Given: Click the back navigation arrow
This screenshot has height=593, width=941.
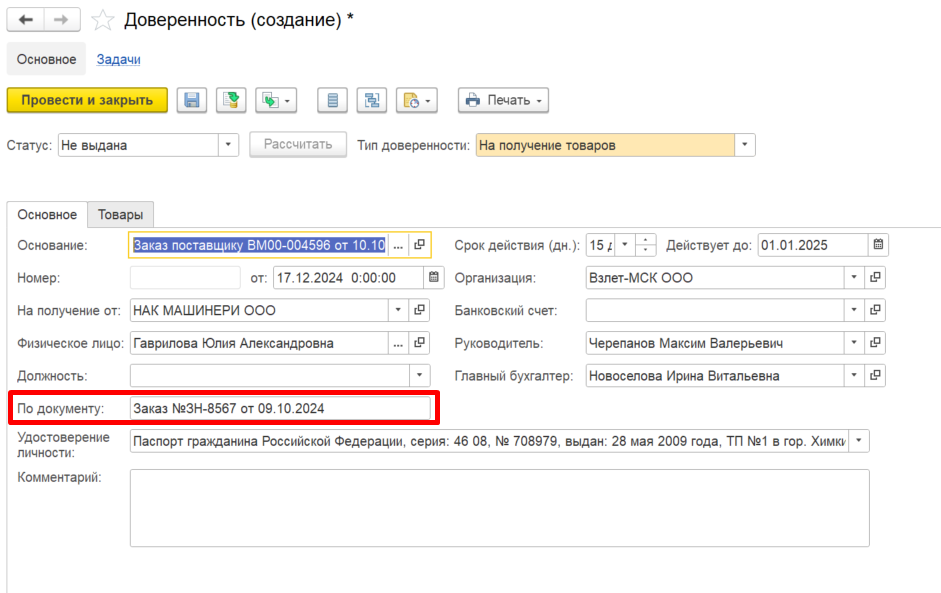Looking at the screenshot, I should click(25, 20).
